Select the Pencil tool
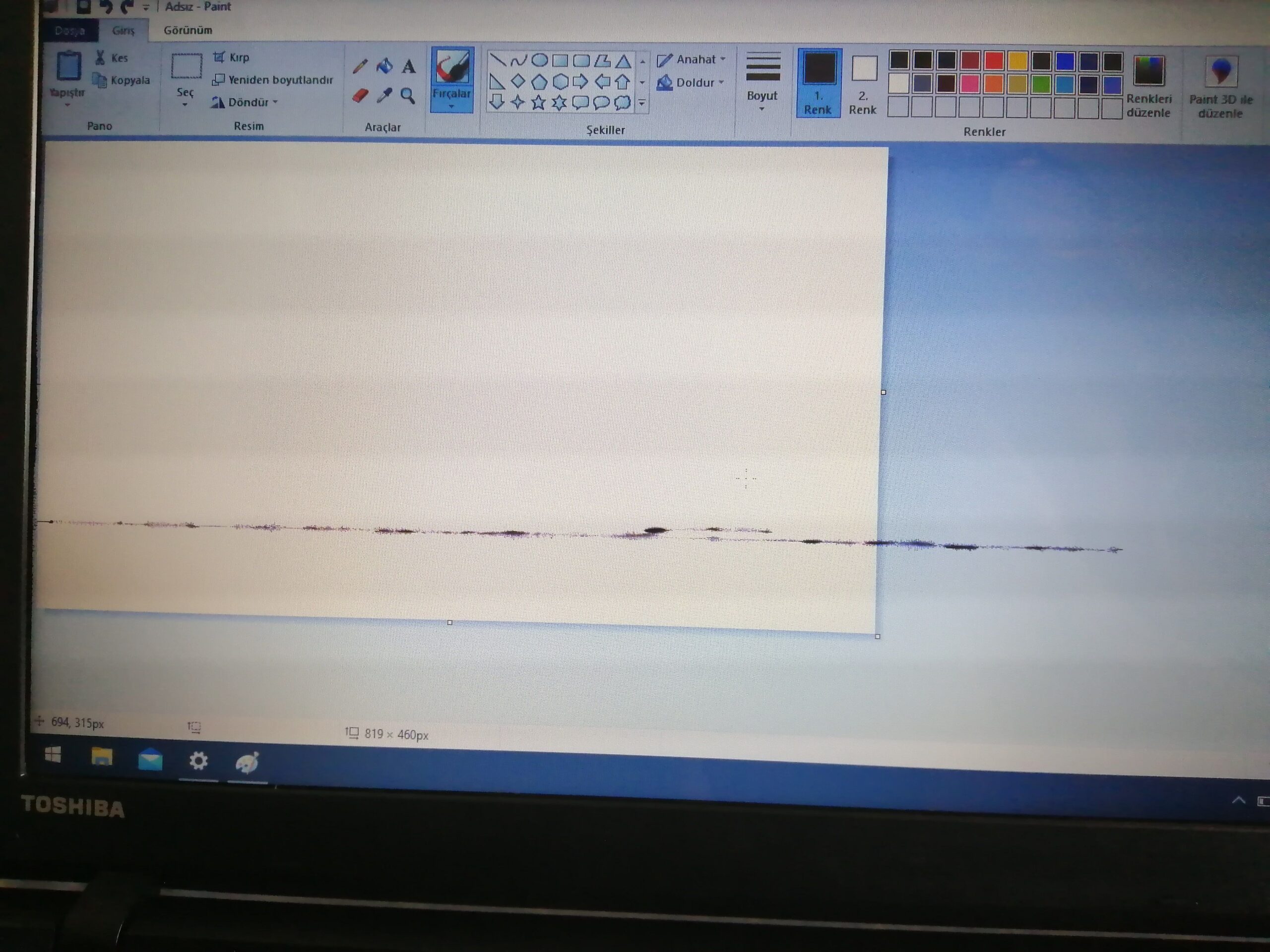 (x=360, y=66)
